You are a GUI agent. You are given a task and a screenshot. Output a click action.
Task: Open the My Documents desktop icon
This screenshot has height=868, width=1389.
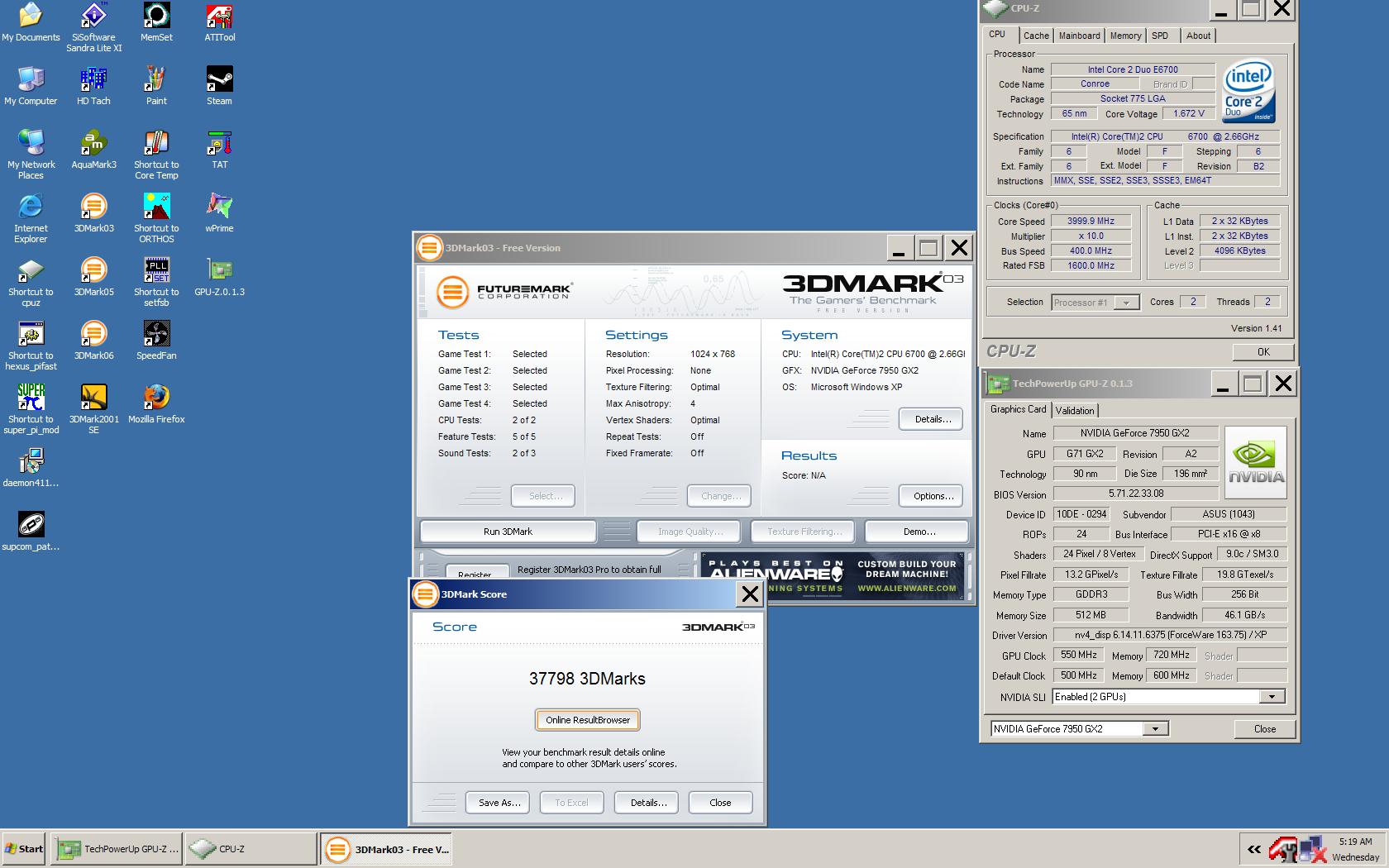[x=31, y=22]
